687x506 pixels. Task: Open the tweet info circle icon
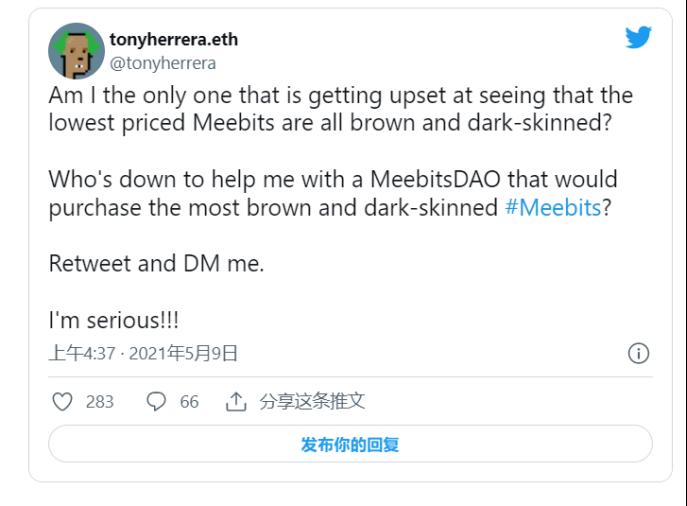click(638, 353)
